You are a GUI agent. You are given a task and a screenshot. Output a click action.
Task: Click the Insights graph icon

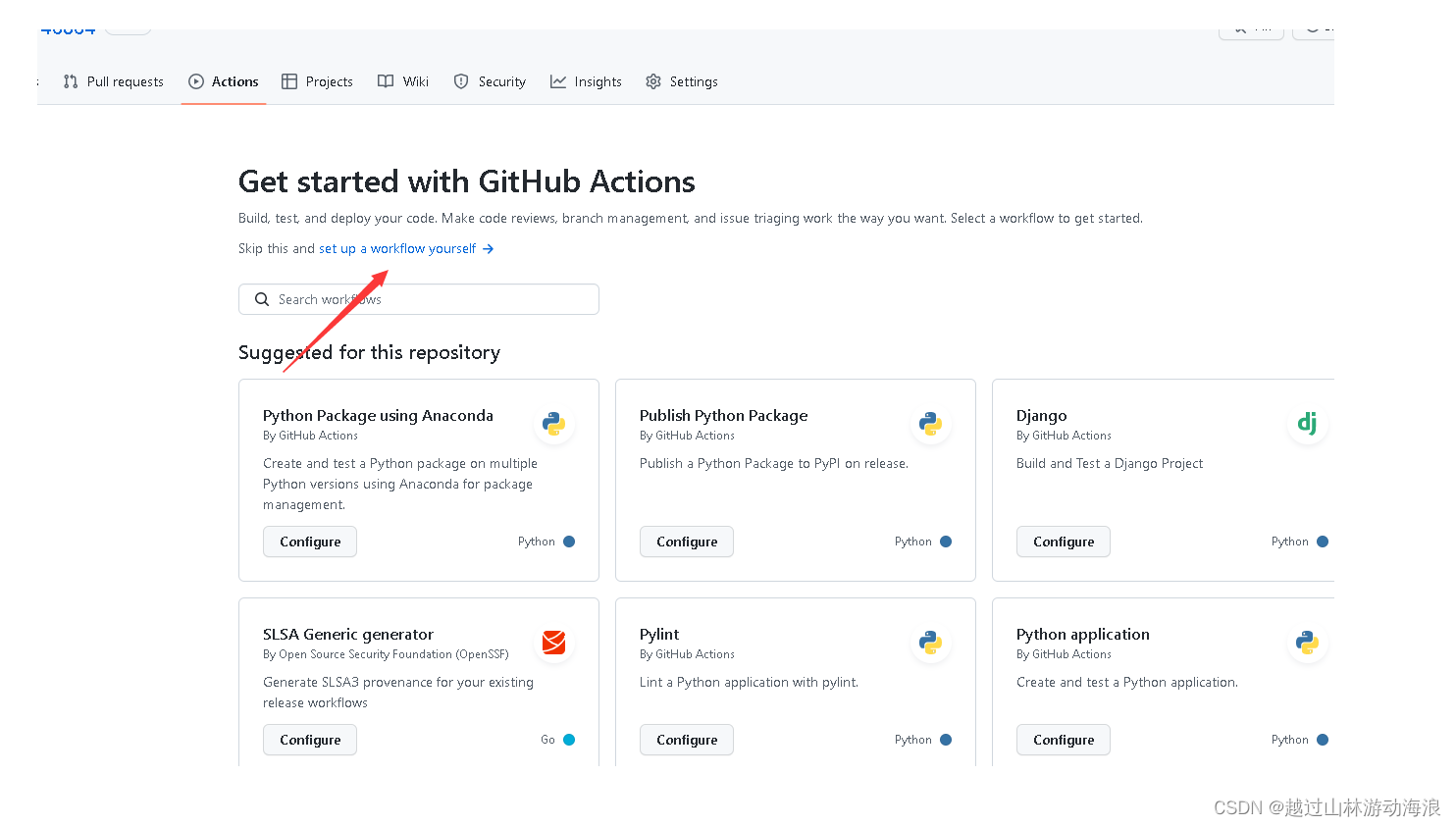point(558,81)
